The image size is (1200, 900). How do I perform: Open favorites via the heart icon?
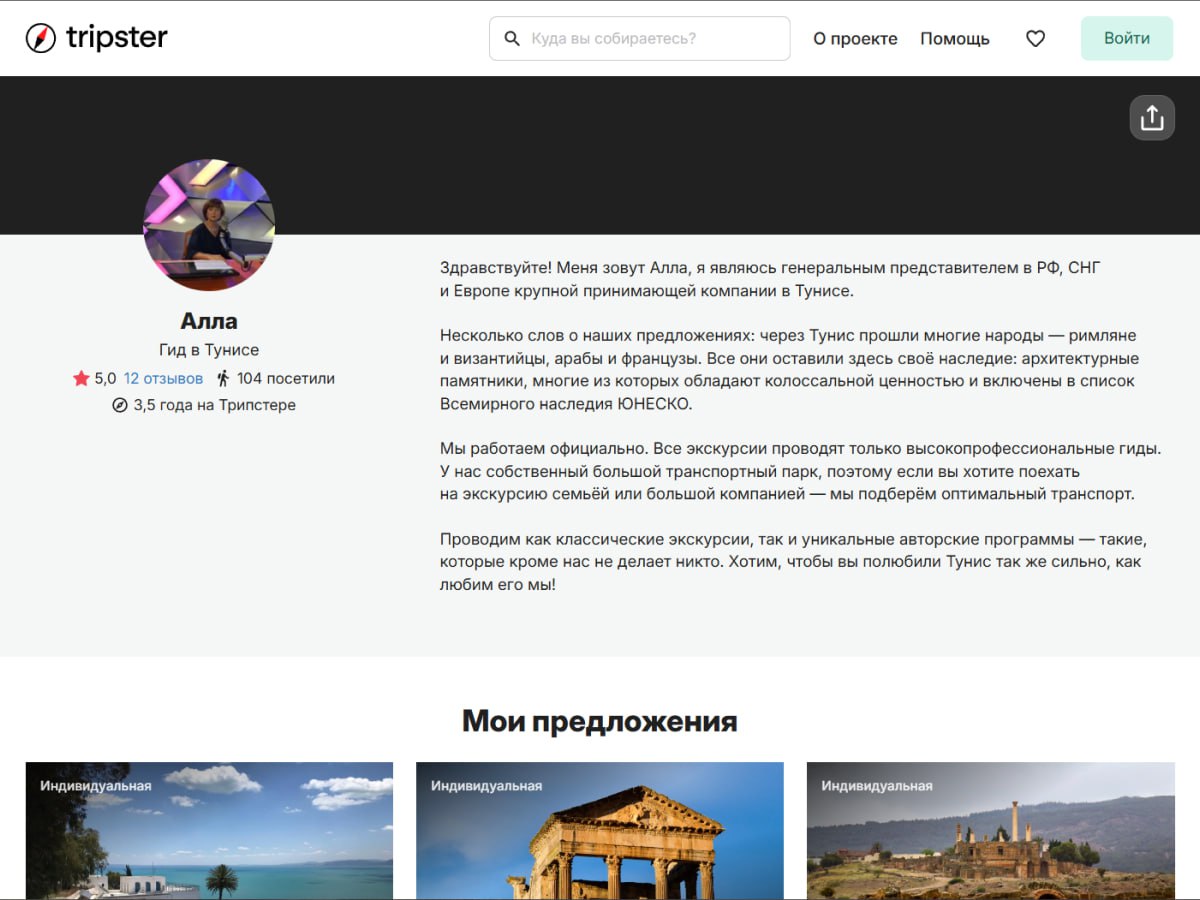(x=1036, y=39)
